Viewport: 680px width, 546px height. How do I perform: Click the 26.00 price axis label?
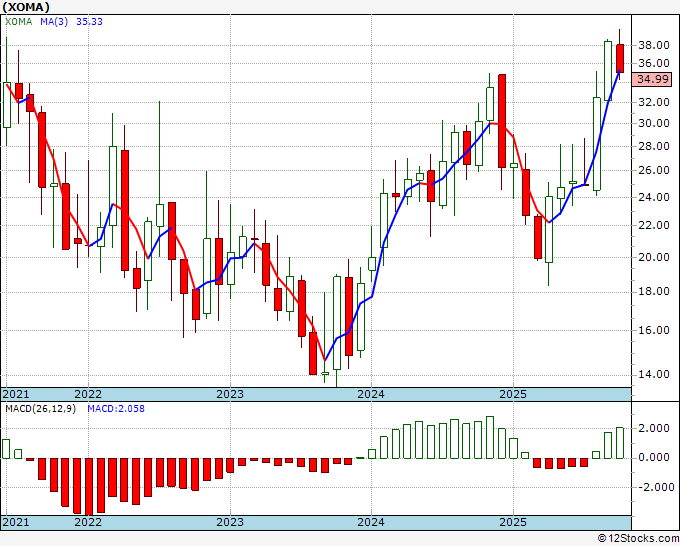click(654, 170)
